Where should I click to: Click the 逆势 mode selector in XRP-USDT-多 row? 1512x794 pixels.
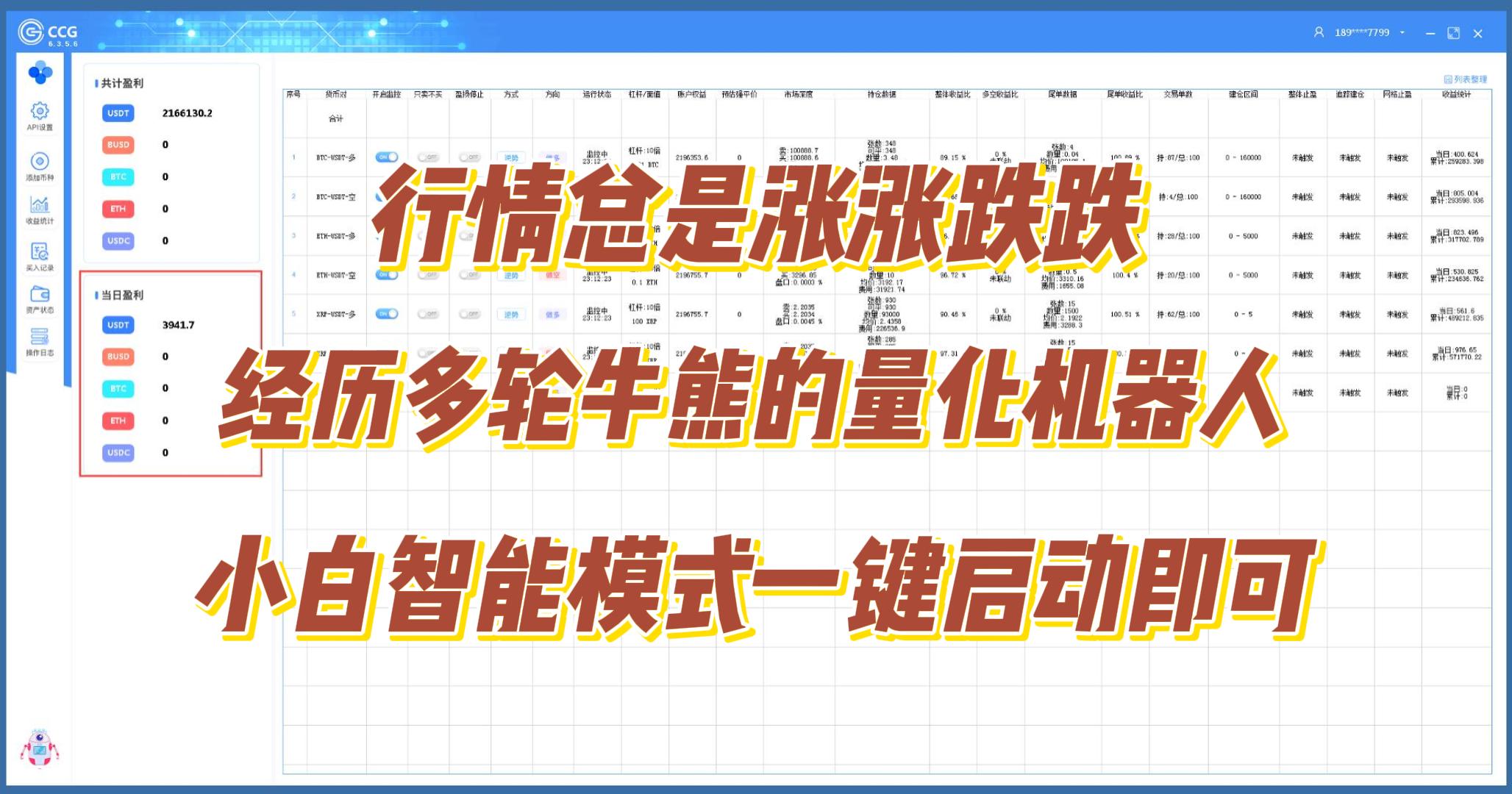point(511,315)
